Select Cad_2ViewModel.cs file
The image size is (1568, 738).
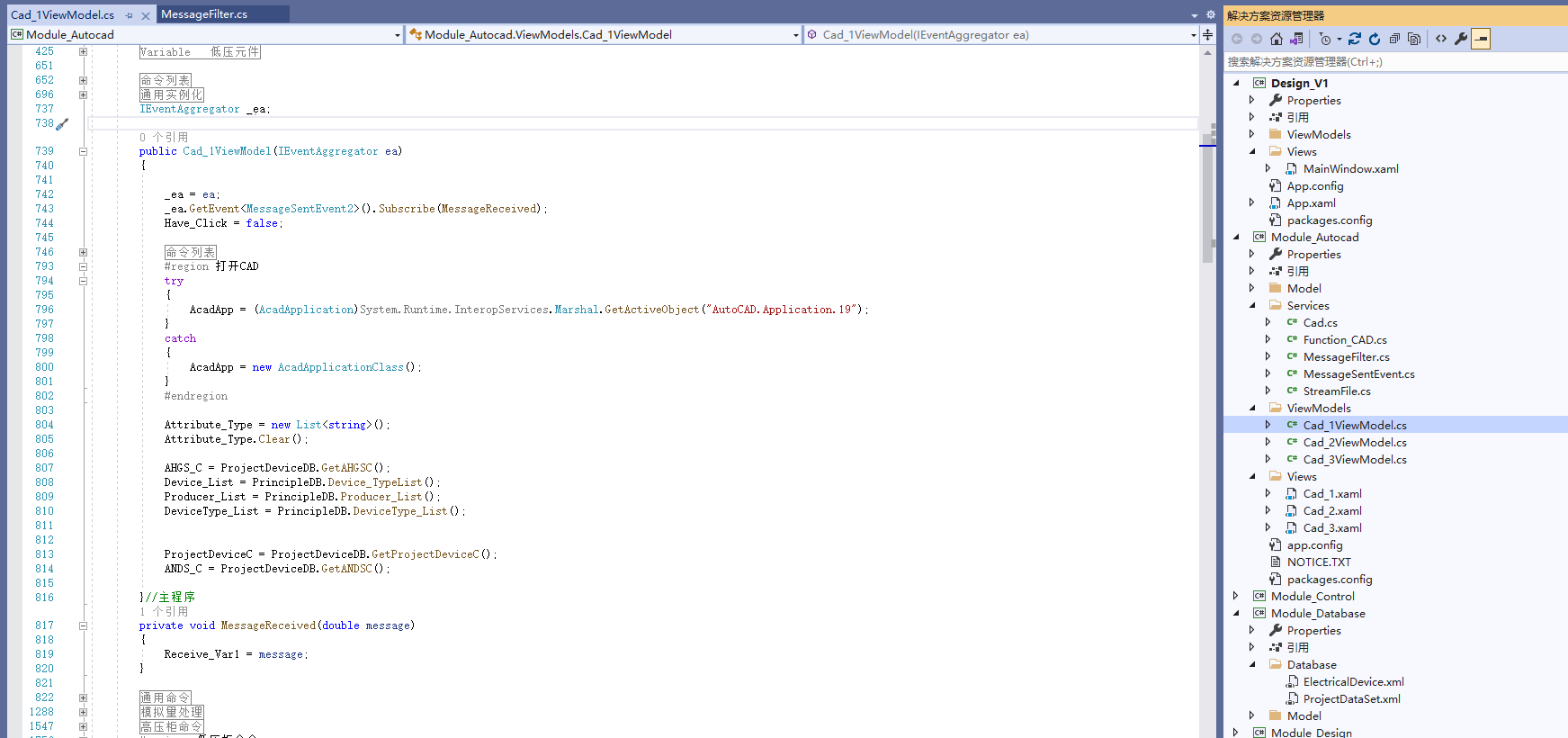click(x=1355, y=443)
